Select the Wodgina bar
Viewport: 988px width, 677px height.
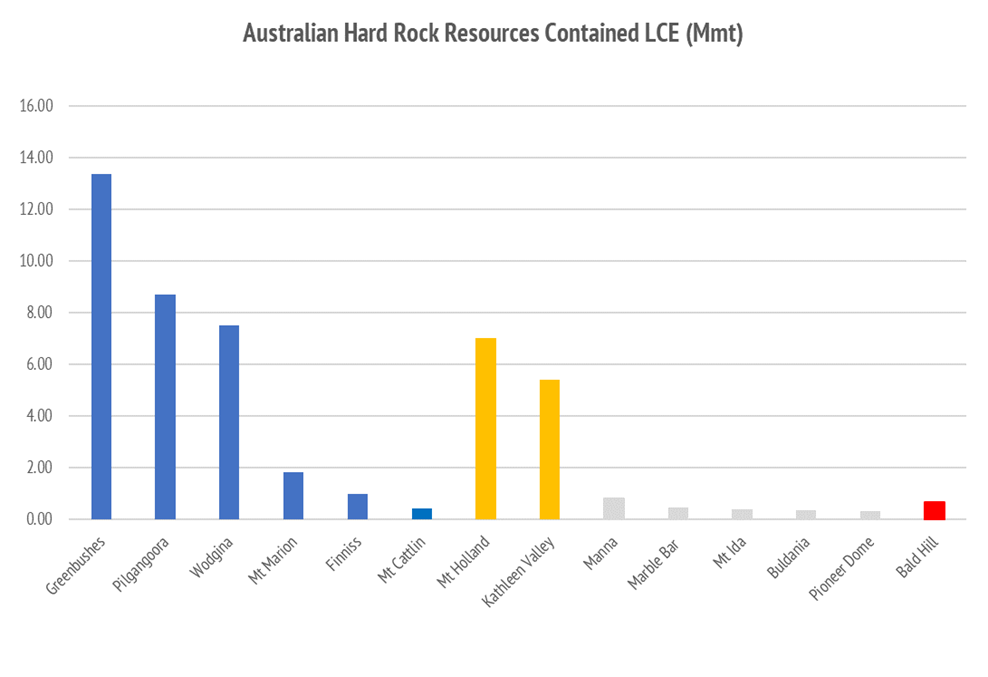coord(229,421)
